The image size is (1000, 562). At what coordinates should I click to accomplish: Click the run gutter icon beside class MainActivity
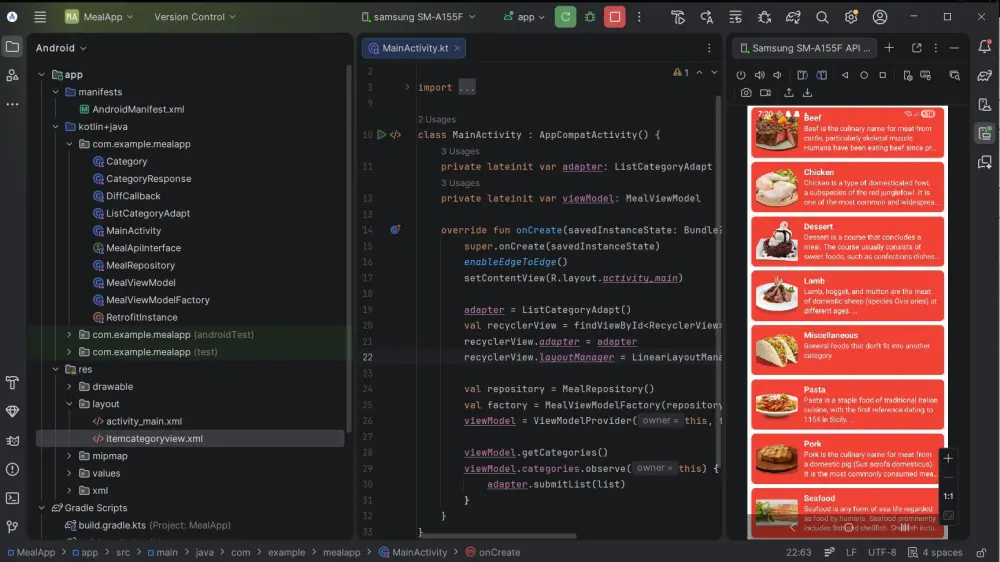point(381,135)
